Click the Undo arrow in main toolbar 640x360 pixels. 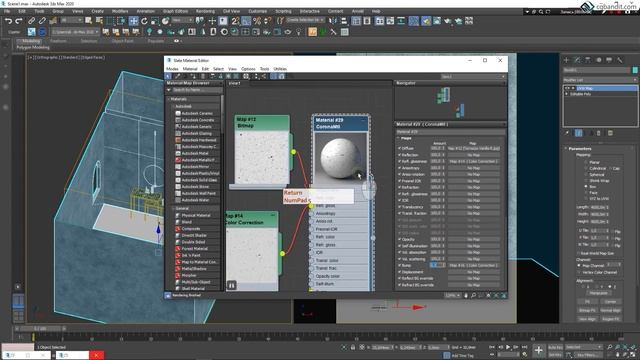pyautogui.click(x=8, y=21)
